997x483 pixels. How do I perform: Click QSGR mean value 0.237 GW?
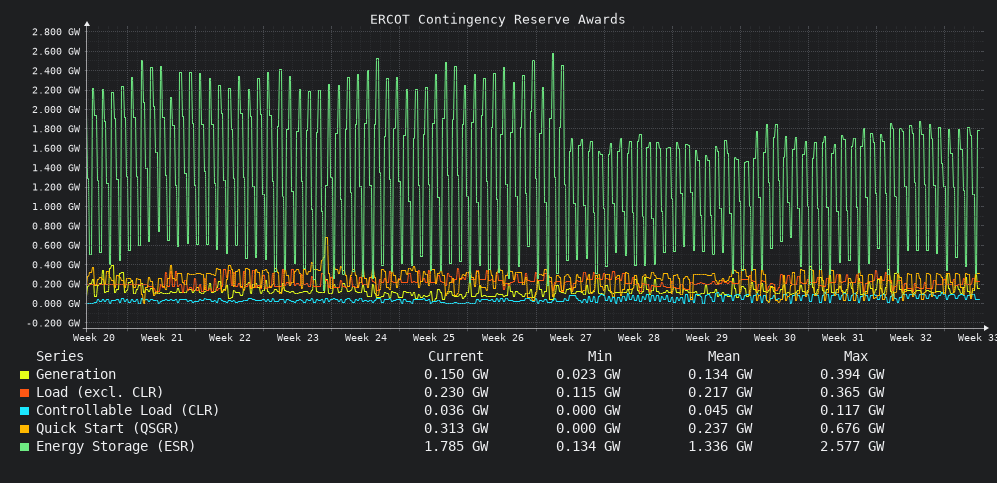(720, 428)
